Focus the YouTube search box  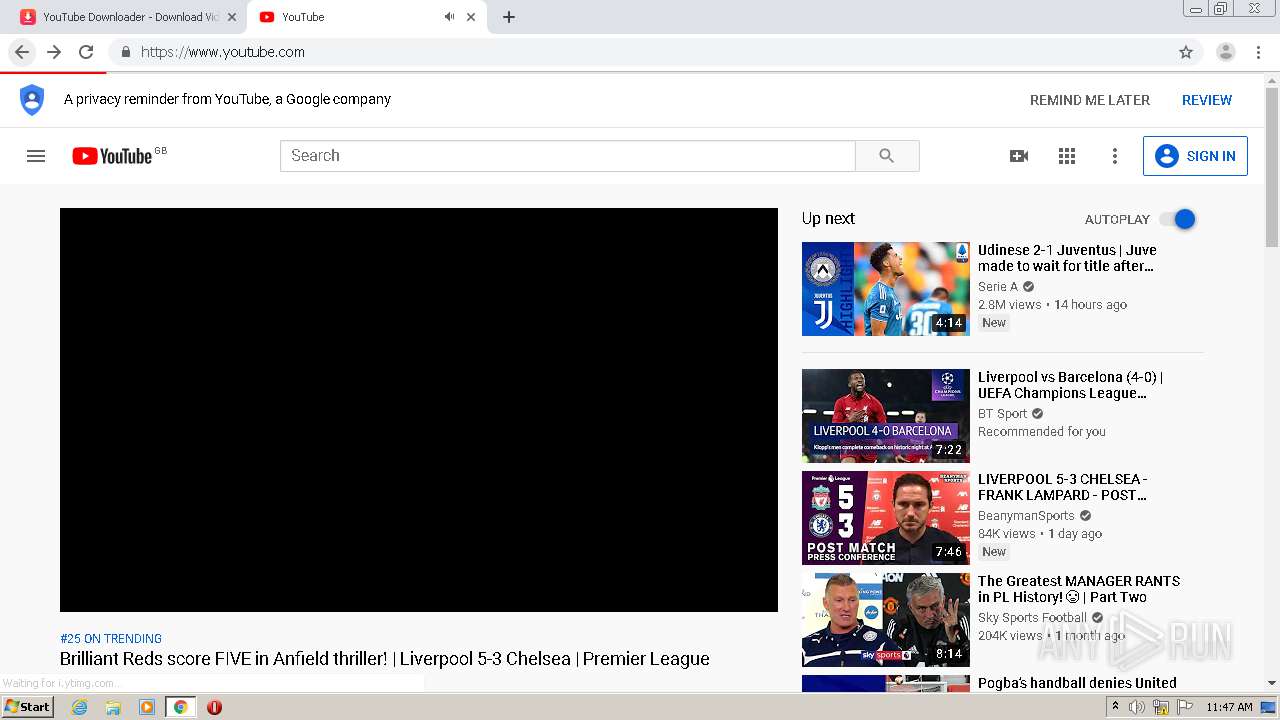click(567, 156)
